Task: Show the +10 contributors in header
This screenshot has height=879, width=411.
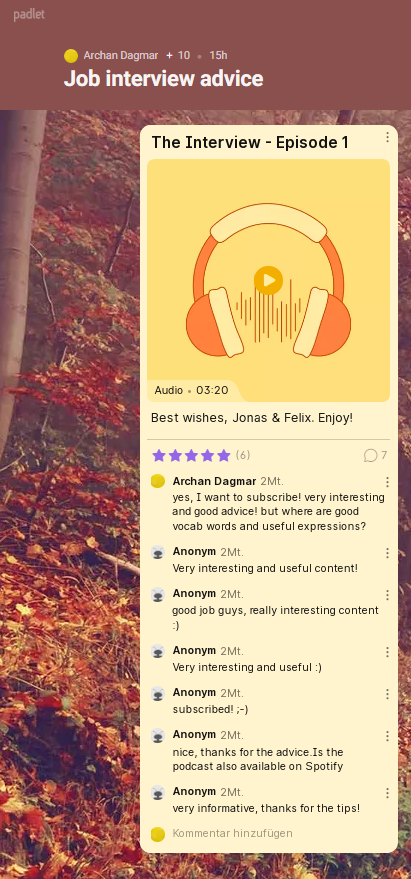Action: (178, 55)
